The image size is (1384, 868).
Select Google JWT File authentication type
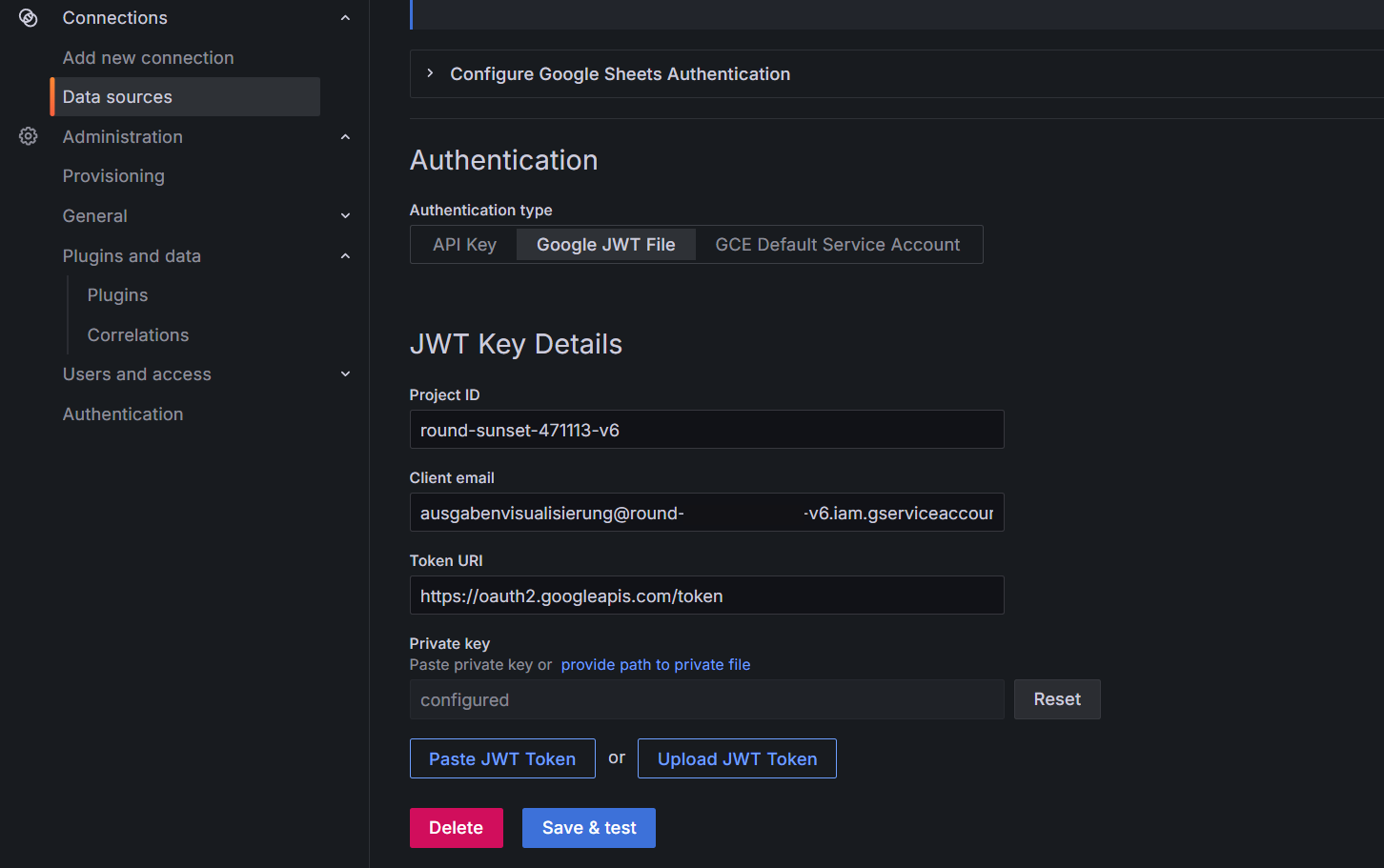coord(605,245)
